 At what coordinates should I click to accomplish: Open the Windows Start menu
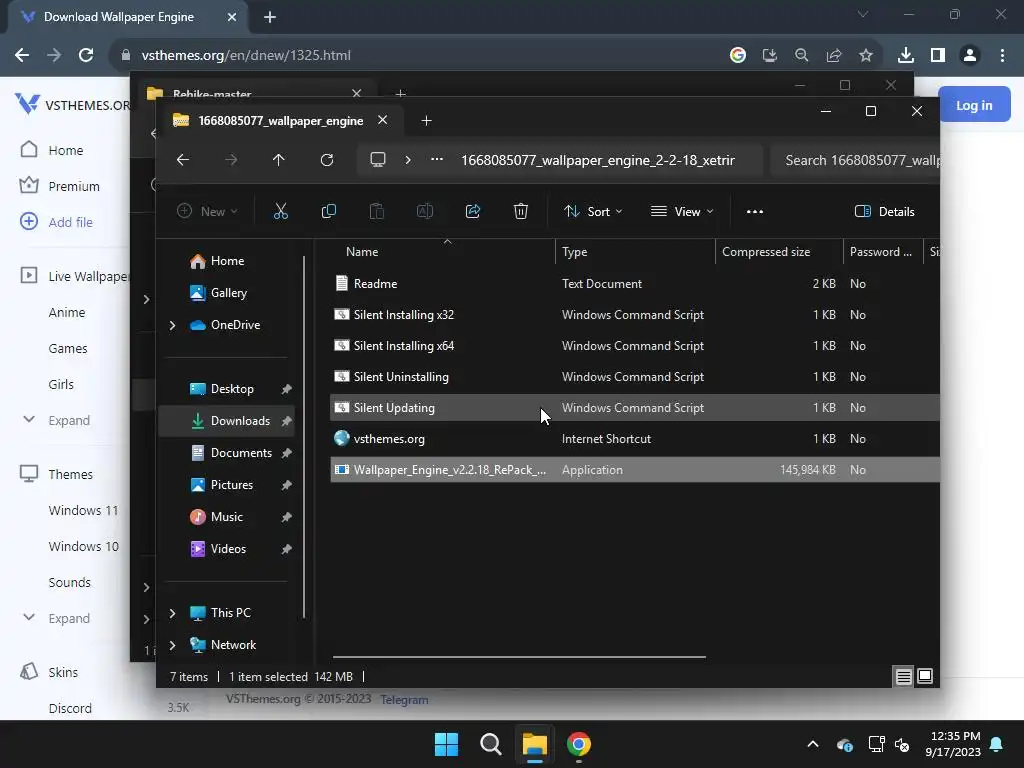[x=446, y=744]
